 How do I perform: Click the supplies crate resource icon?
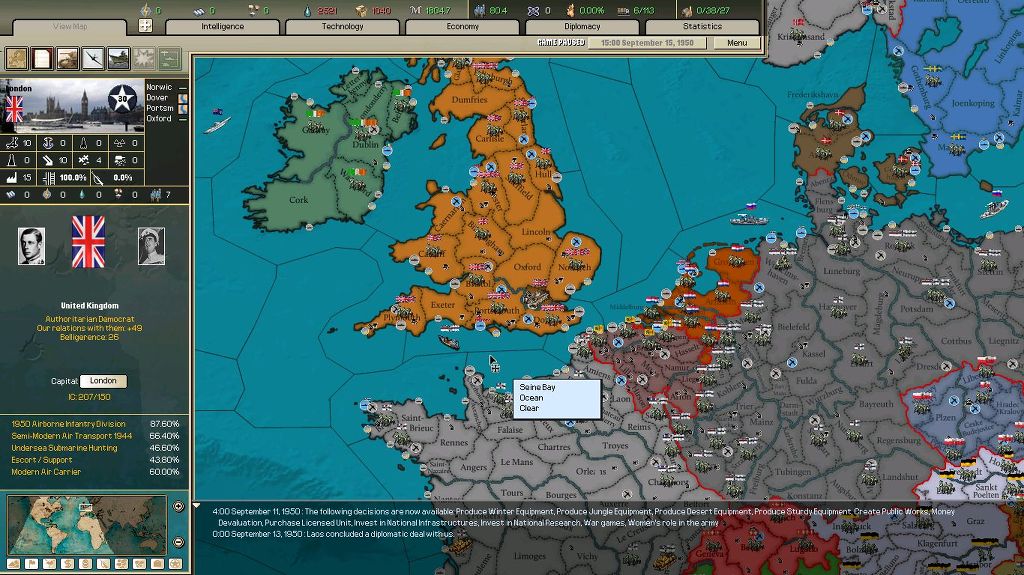(x=361, y=10)
